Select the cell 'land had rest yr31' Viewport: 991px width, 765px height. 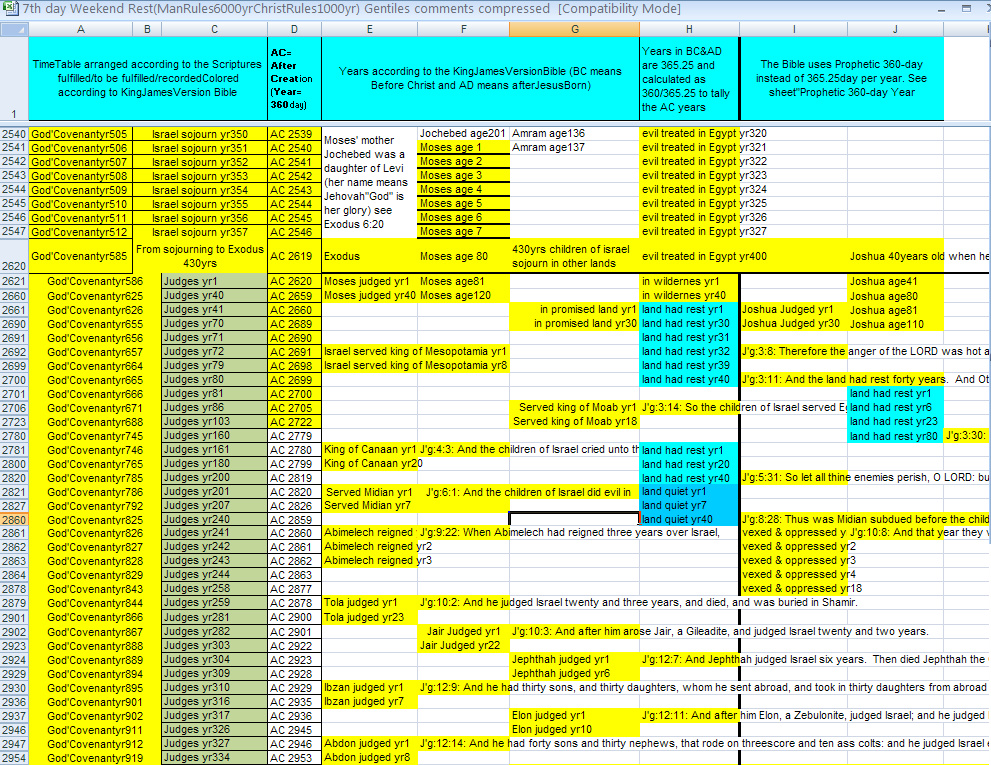click(690, 337)
